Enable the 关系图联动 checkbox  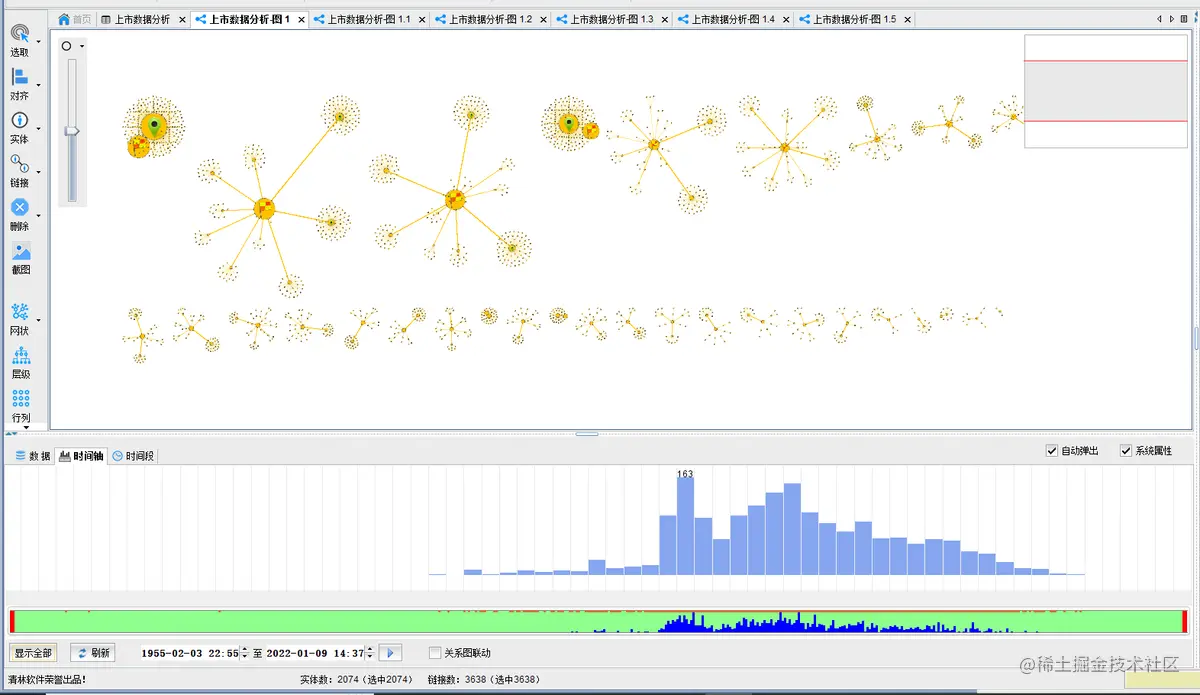pos(434,653)
